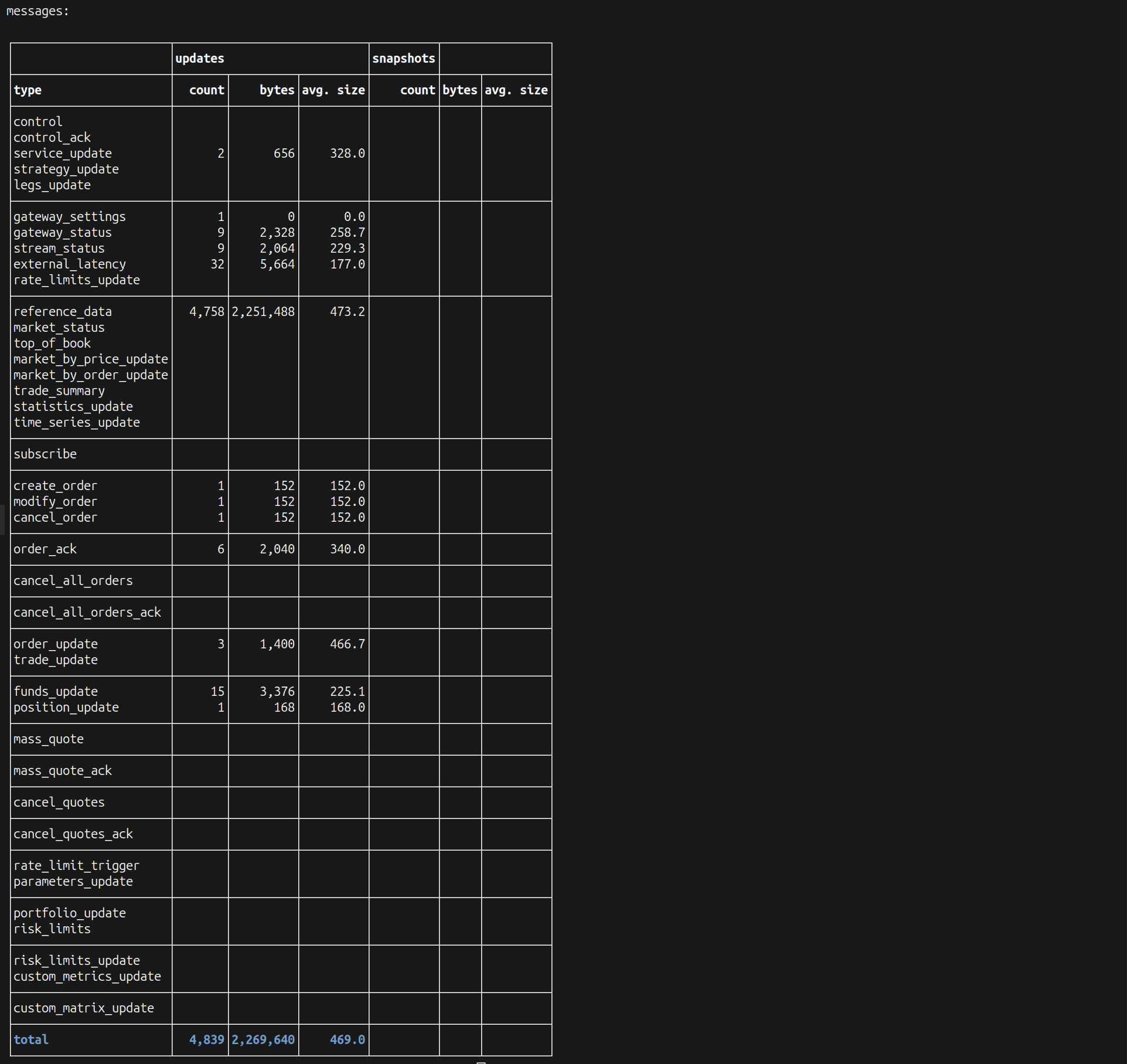Click the 258.7 average size value
The image size is (1127, 1064).
click(348, 233)
